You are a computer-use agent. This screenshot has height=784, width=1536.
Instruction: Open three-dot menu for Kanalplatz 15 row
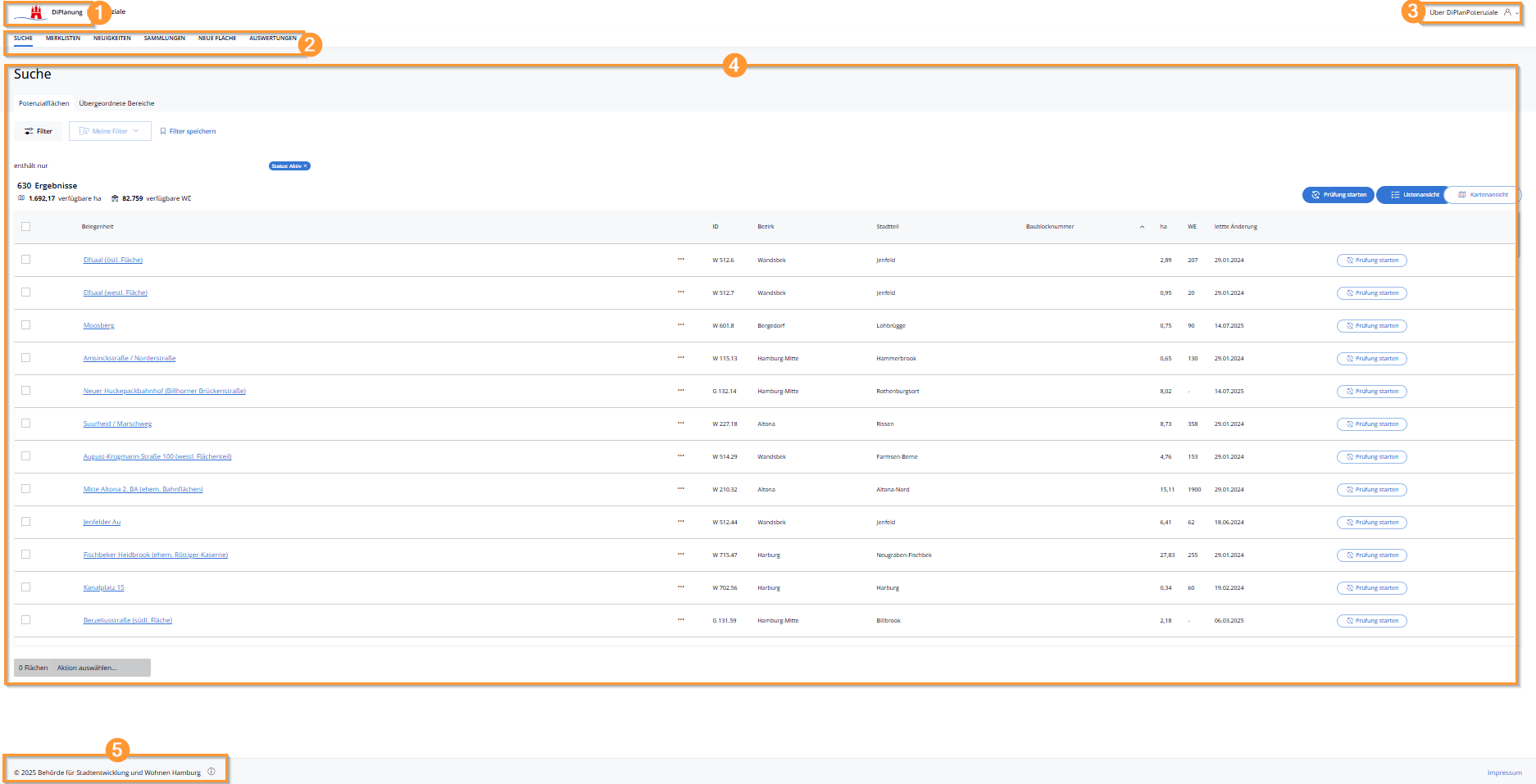680,587
